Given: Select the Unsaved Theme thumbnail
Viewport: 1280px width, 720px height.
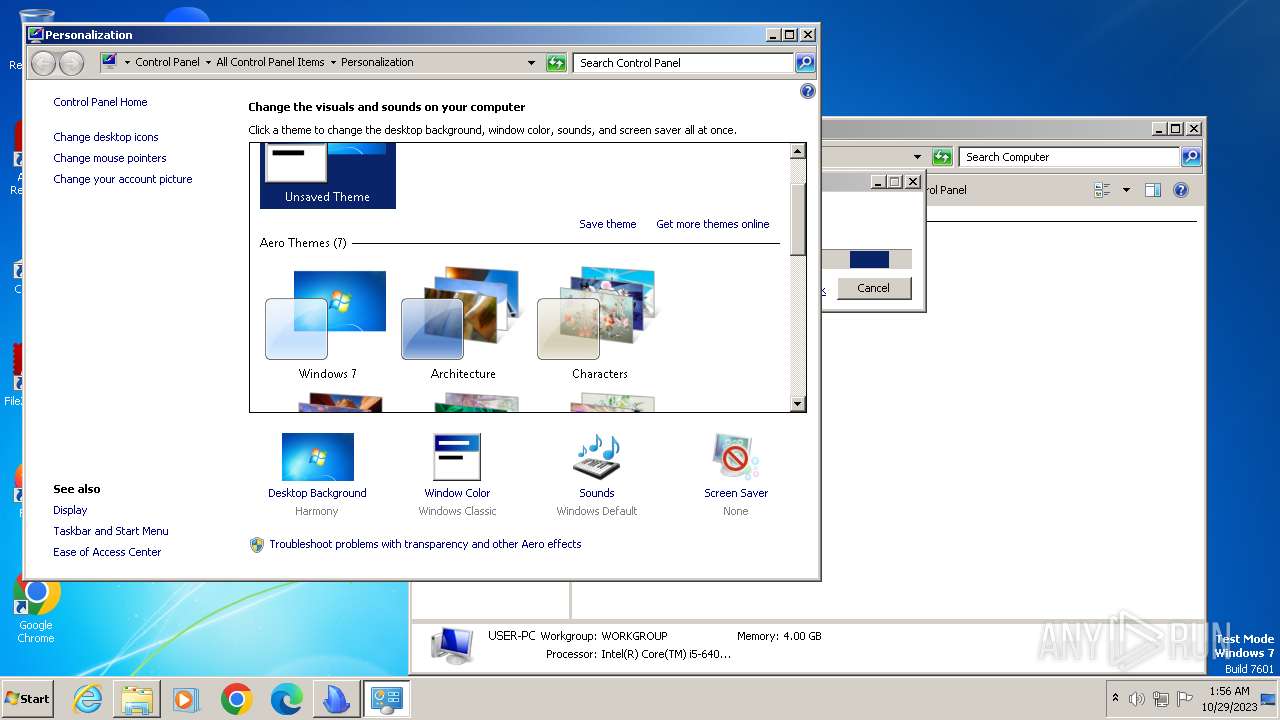Looking at the screenshot, I should (328, 176).
